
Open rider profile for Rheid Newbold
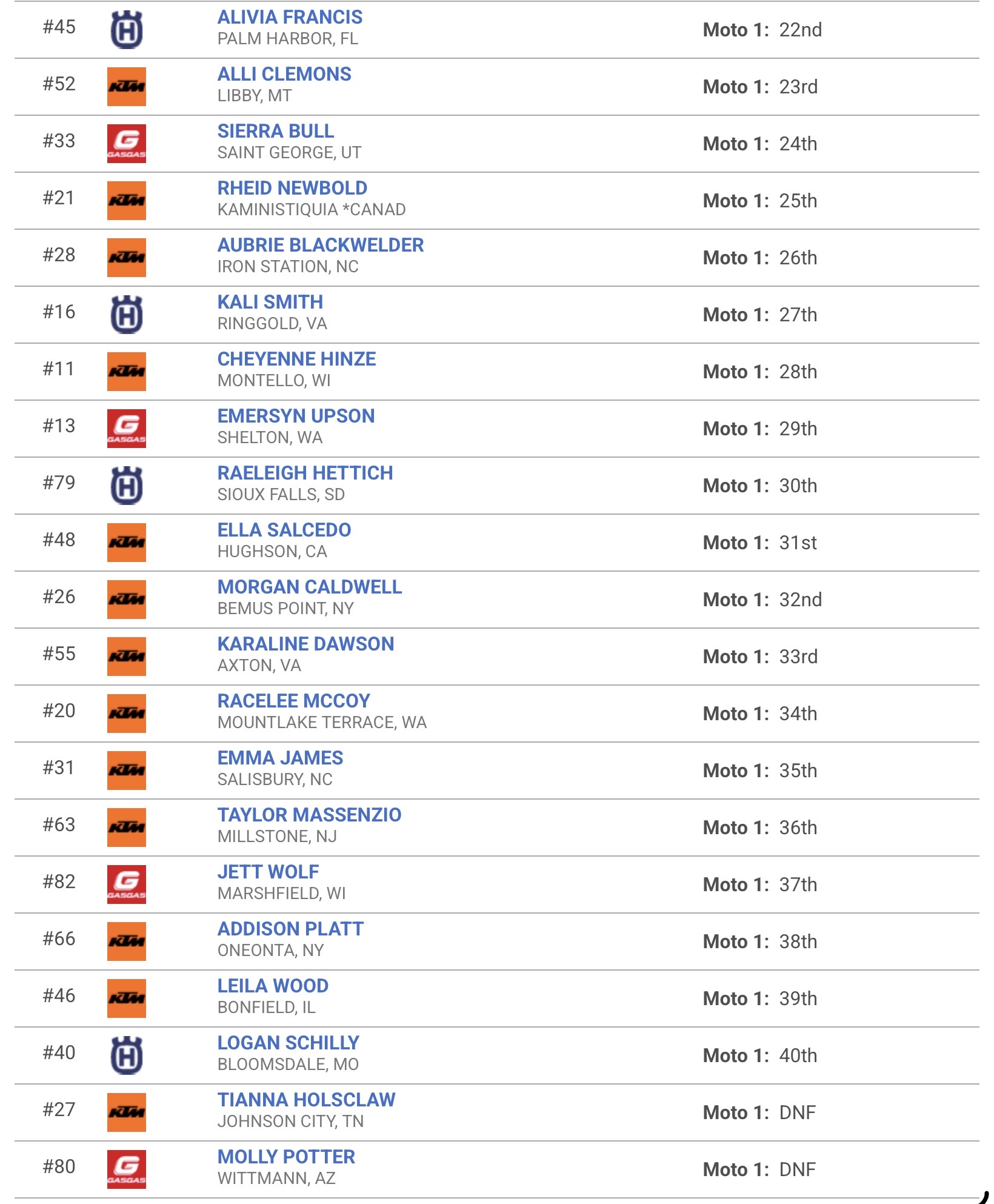pyautogui.click(x=292, y=188)
